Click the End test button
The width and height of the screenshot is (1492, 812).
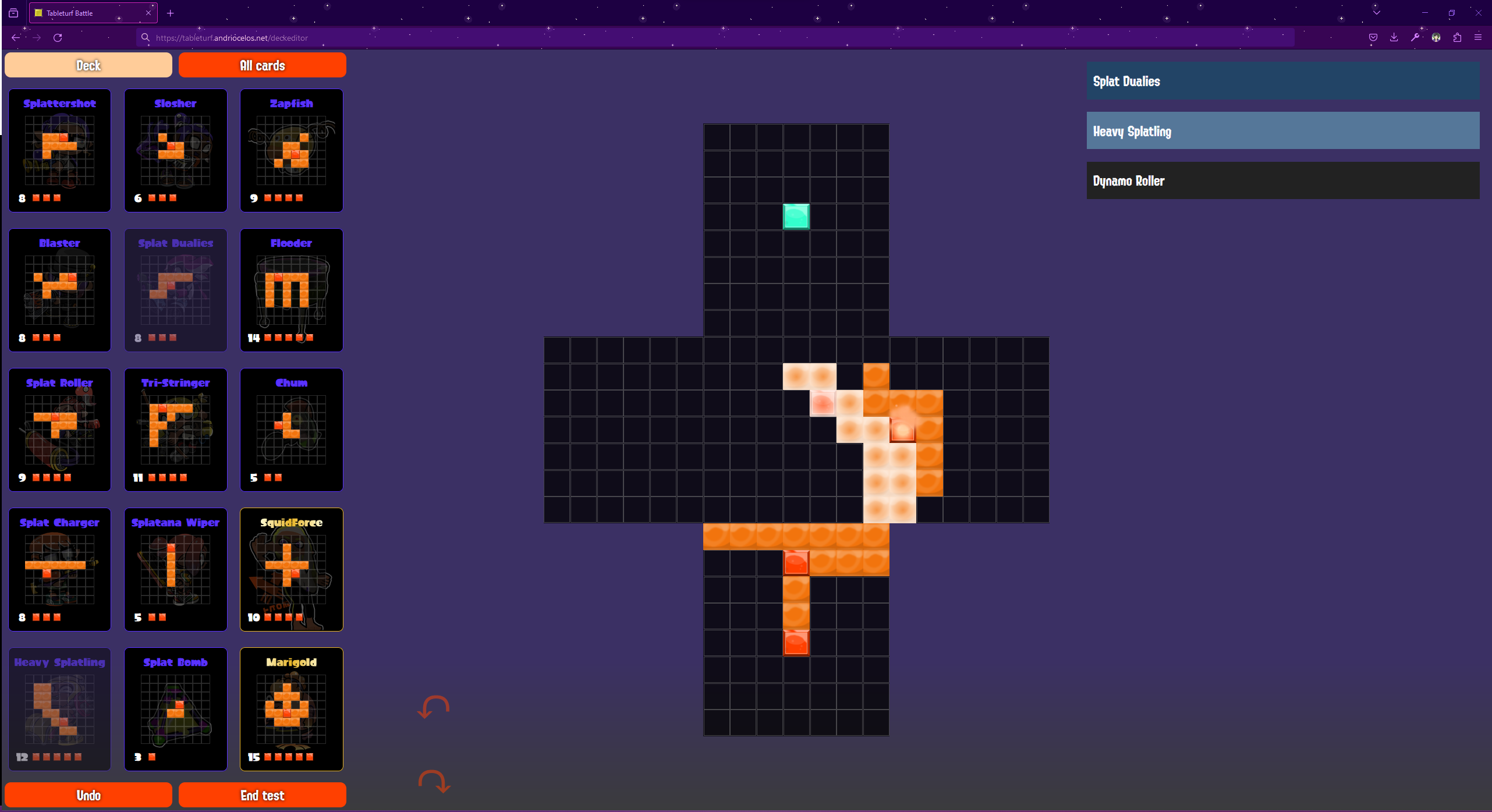tap(262, 795)
